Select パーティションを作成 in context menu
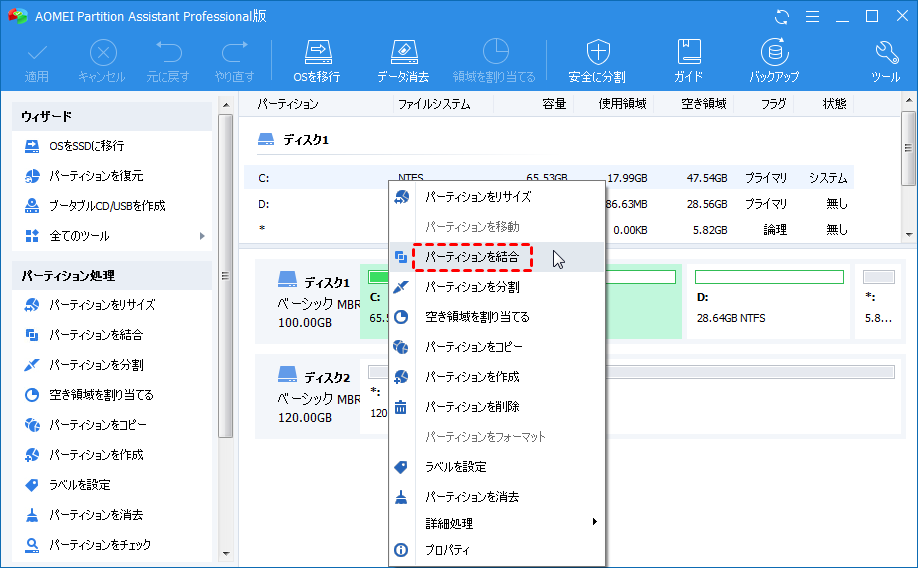918x568 pixels. coord(497,377)
